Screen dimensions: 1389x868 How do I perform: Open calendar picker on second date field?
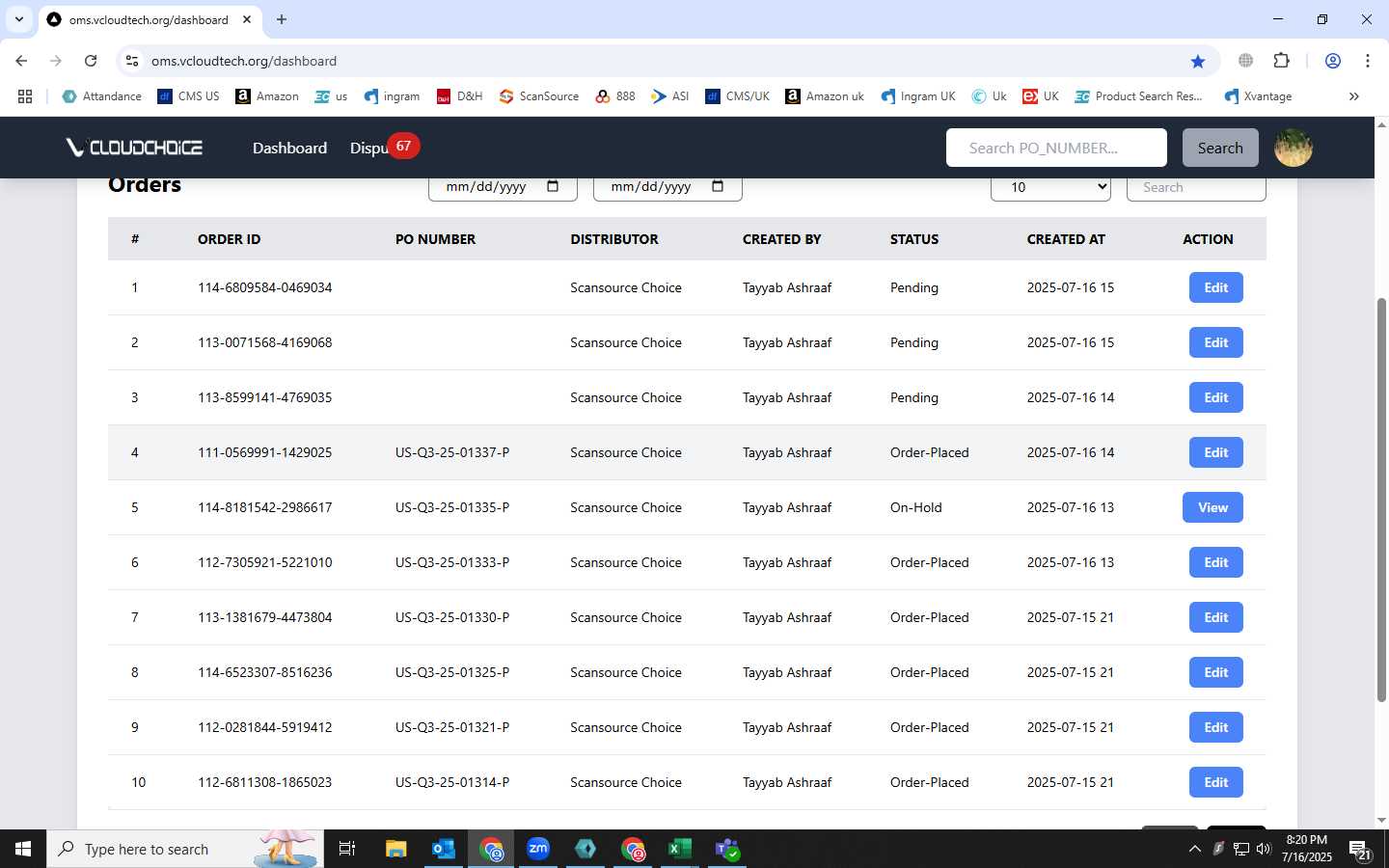point(718,186)
